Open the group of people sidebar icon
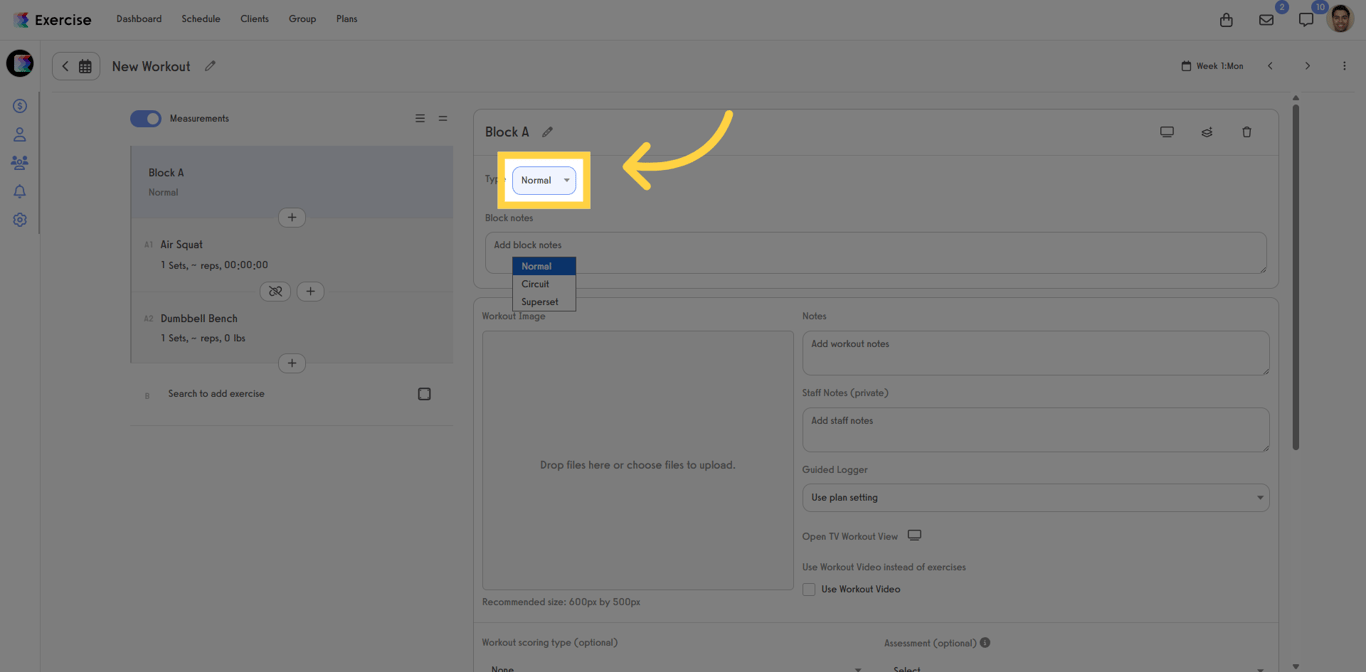This screenshot has height=672, width=1366. coord(19,162)
